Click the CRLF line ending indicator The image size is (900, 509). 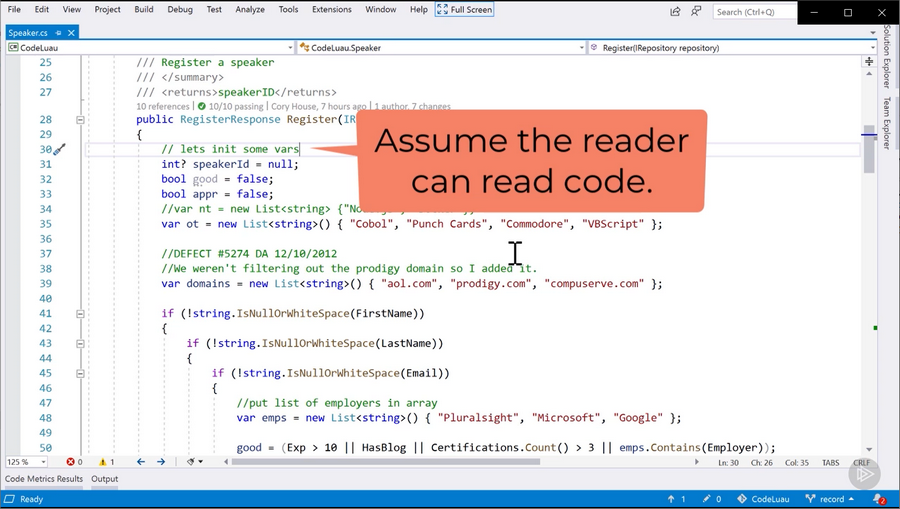pyautogui.click(x=862, y=463)
